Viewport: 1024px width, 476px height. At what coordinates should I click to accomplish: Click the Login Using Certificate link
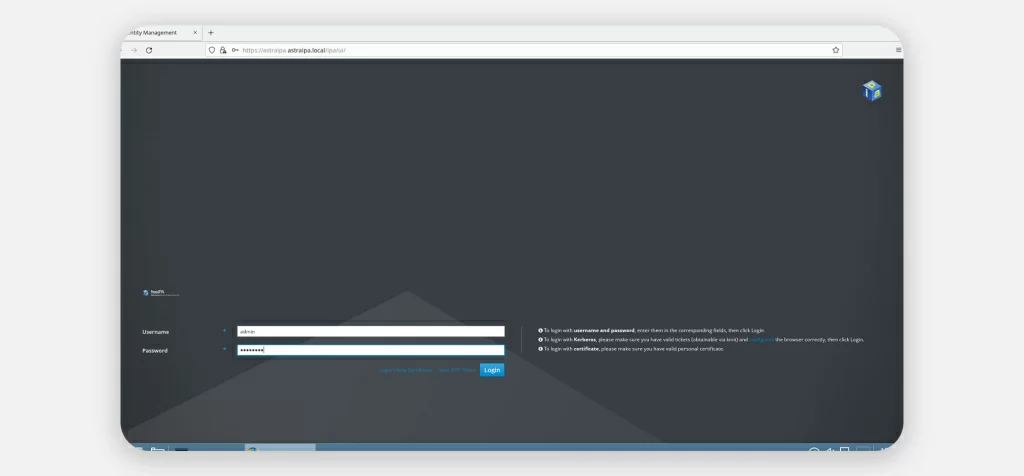pyautogui.click(x=405, y=370)
